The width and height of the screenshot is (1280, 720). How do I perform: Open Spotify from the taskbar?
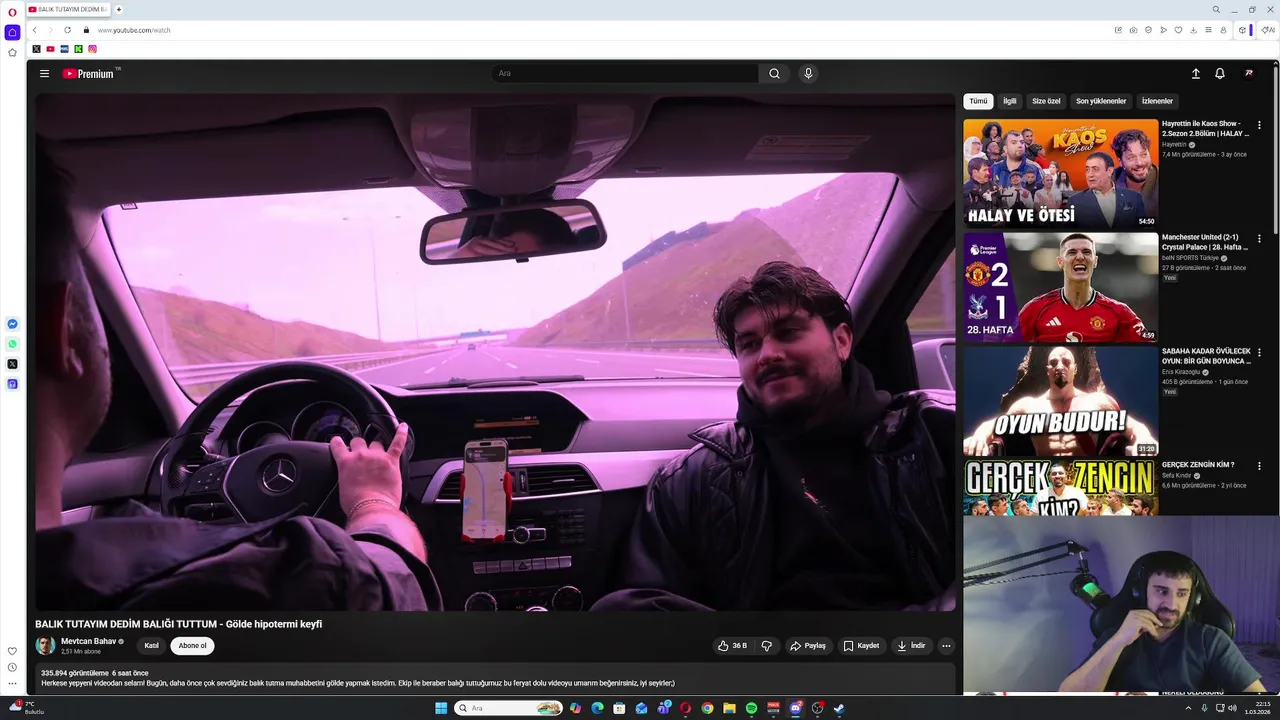tap(751, 708)
